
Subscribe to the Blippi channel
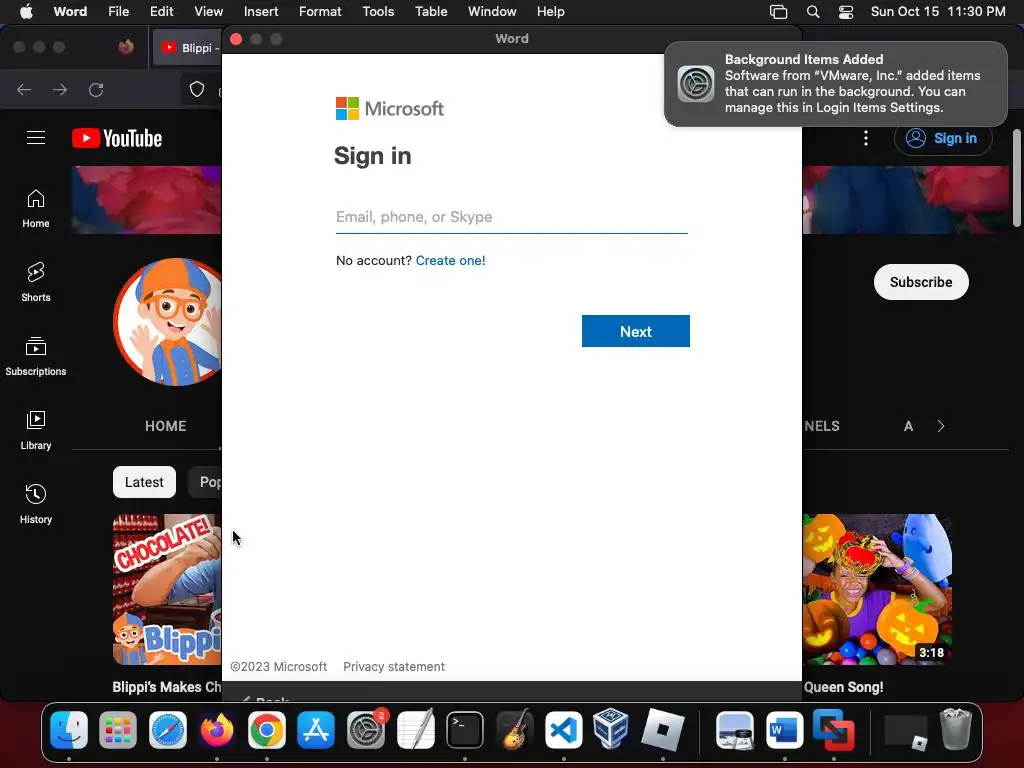coord(921,282)
